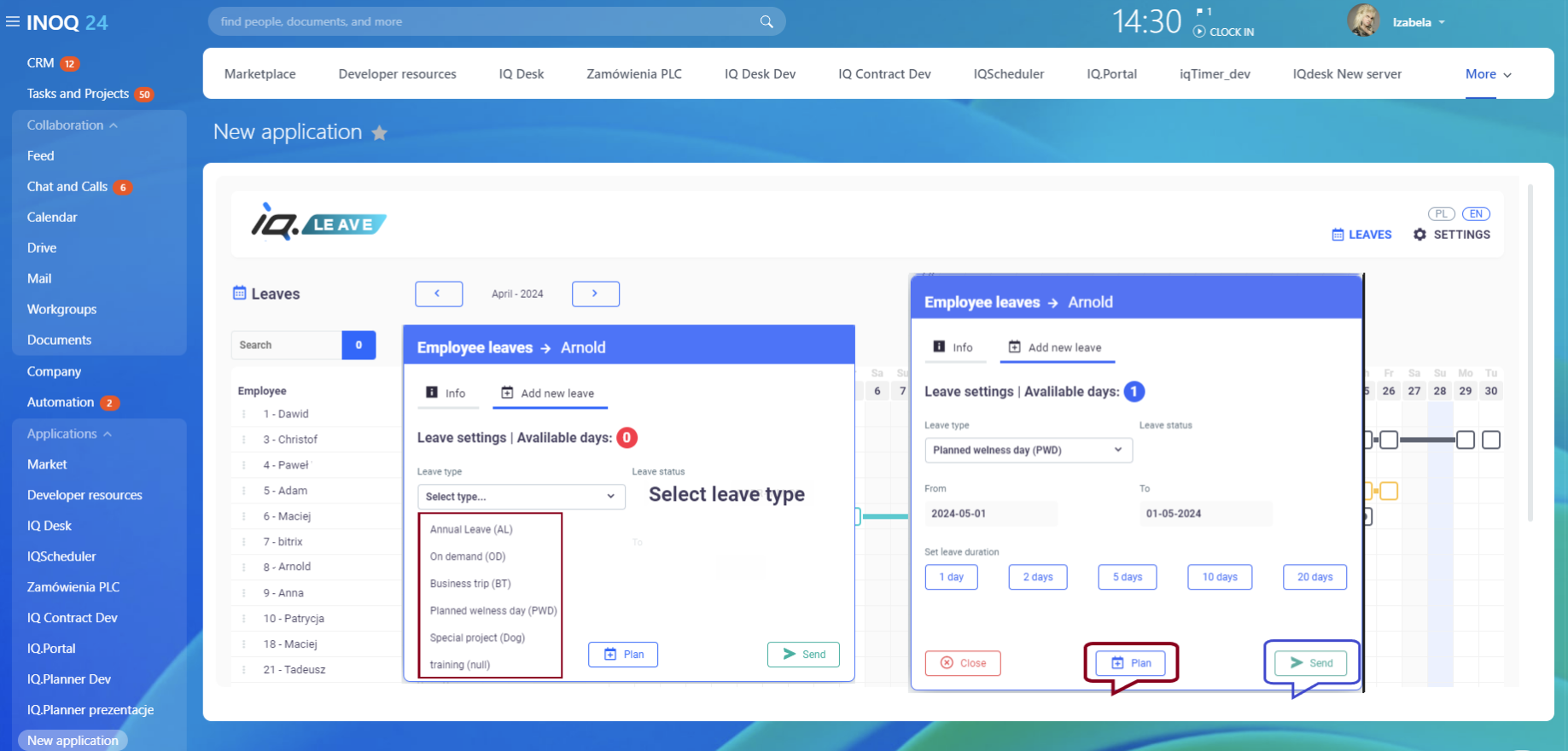The height and width of the screenshot is (751, 1568).
Task: Click the main search bar field
Action: point(497,22)
